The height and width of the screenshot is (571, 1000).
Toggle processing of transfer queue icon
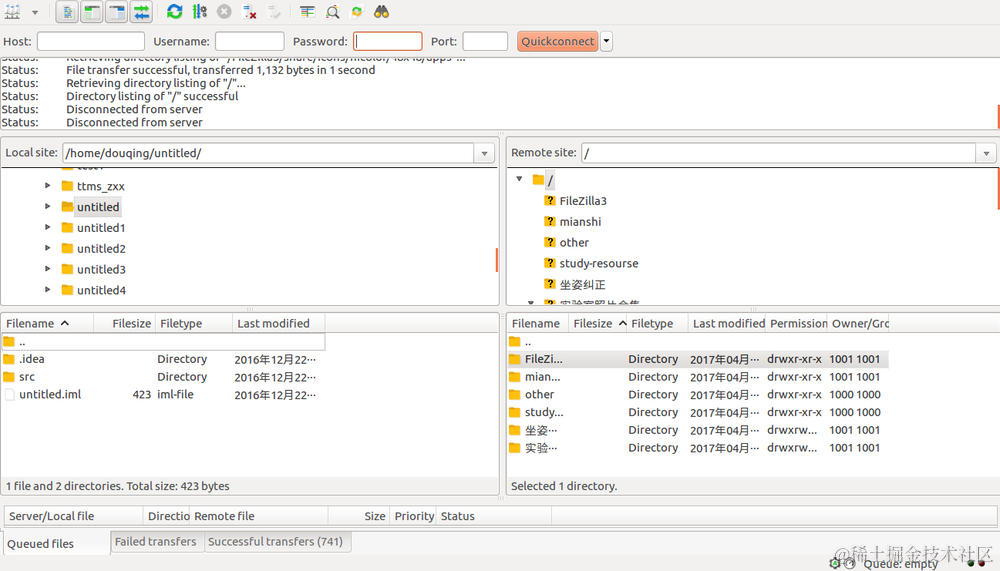200,11
